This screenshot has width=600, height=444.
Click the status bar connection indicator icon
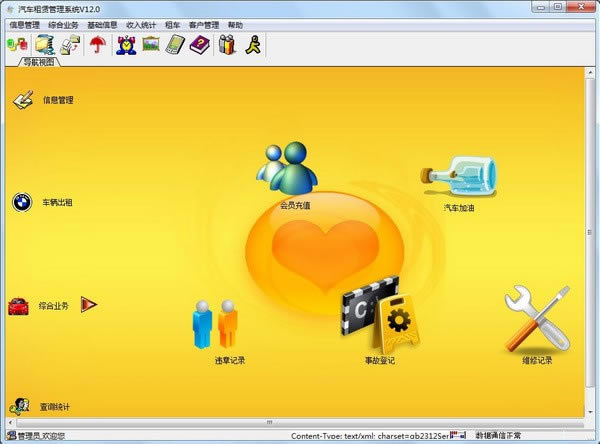coord(458,435)
